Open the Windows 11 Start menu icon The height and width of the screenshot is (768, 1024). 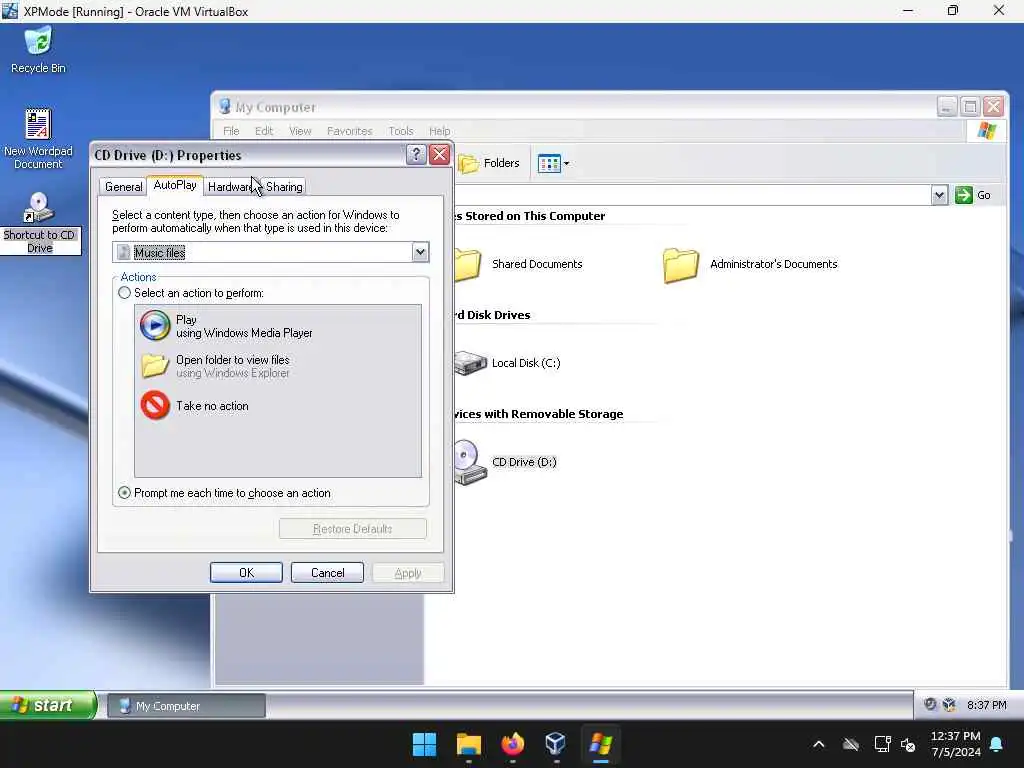[424, 744]
